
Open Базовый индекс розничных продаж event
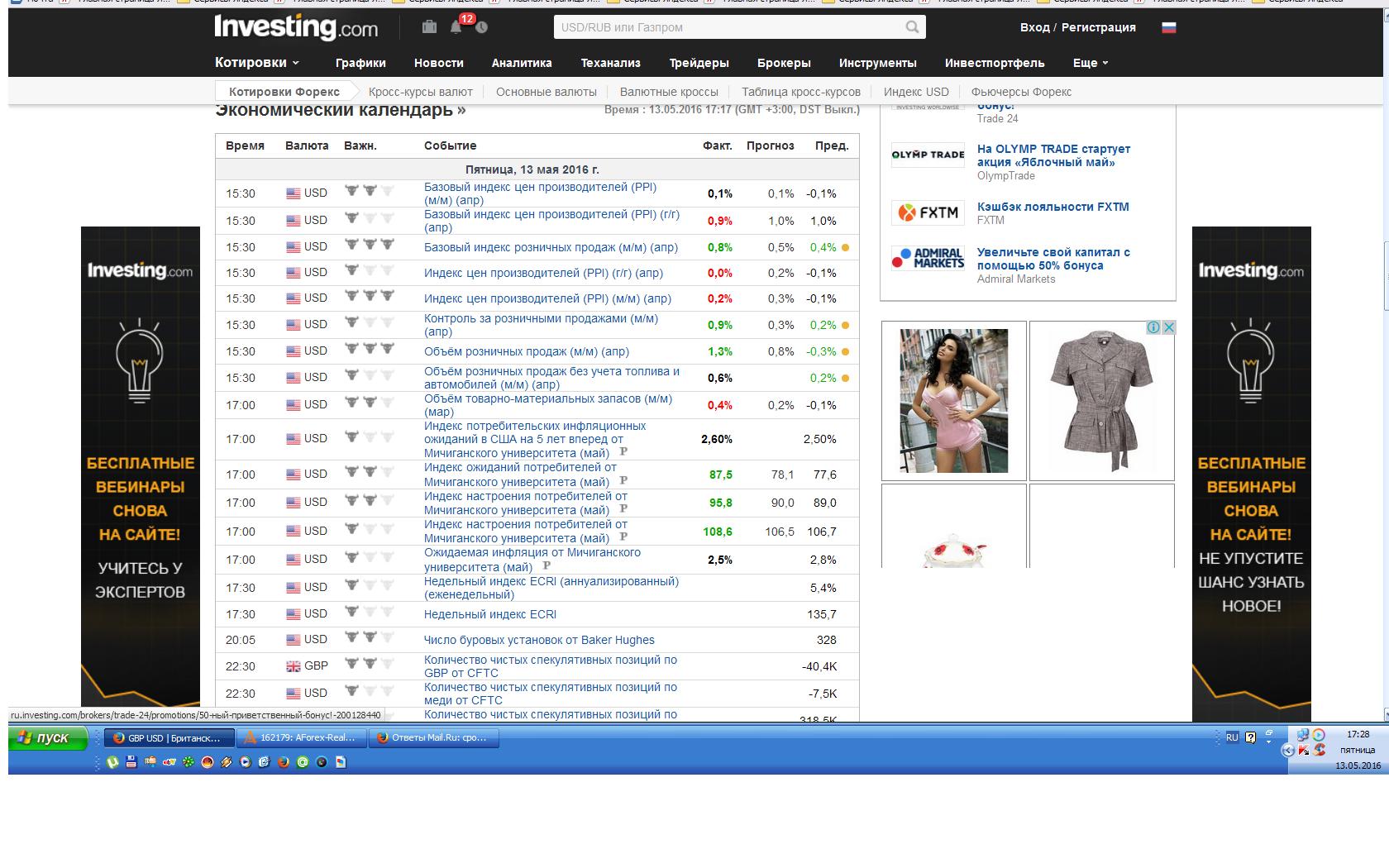click(551, 247)
